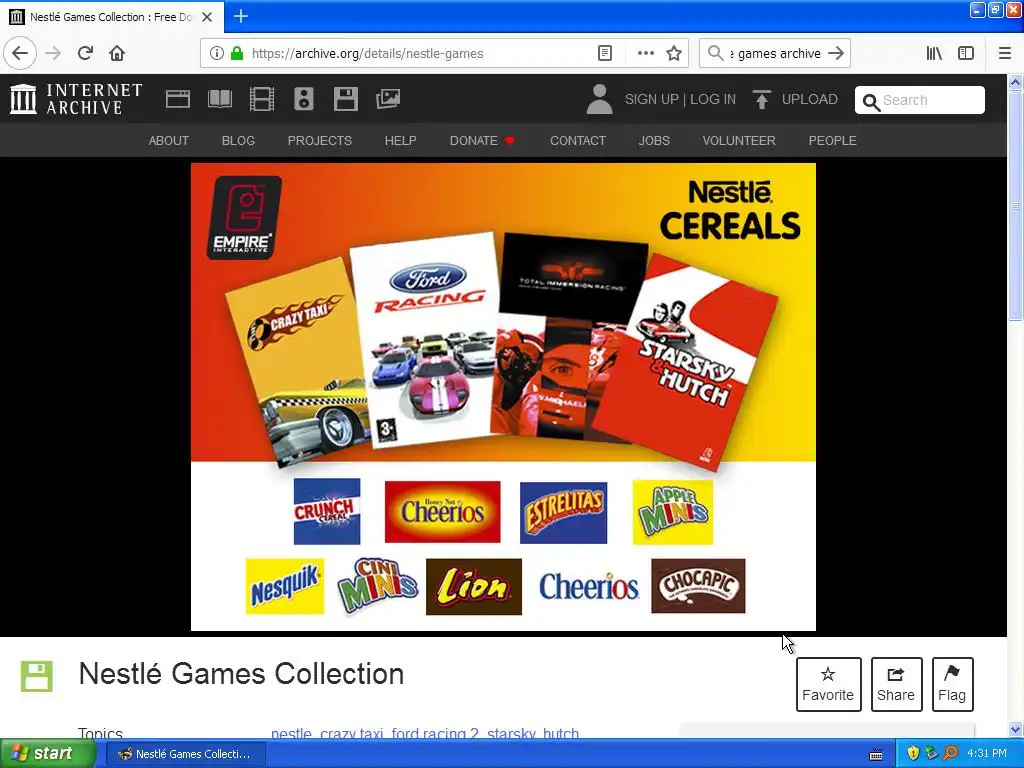Viewport: 1024px width, 768px height.
Task: Open the Web archive icon
Action: (178, 99)
